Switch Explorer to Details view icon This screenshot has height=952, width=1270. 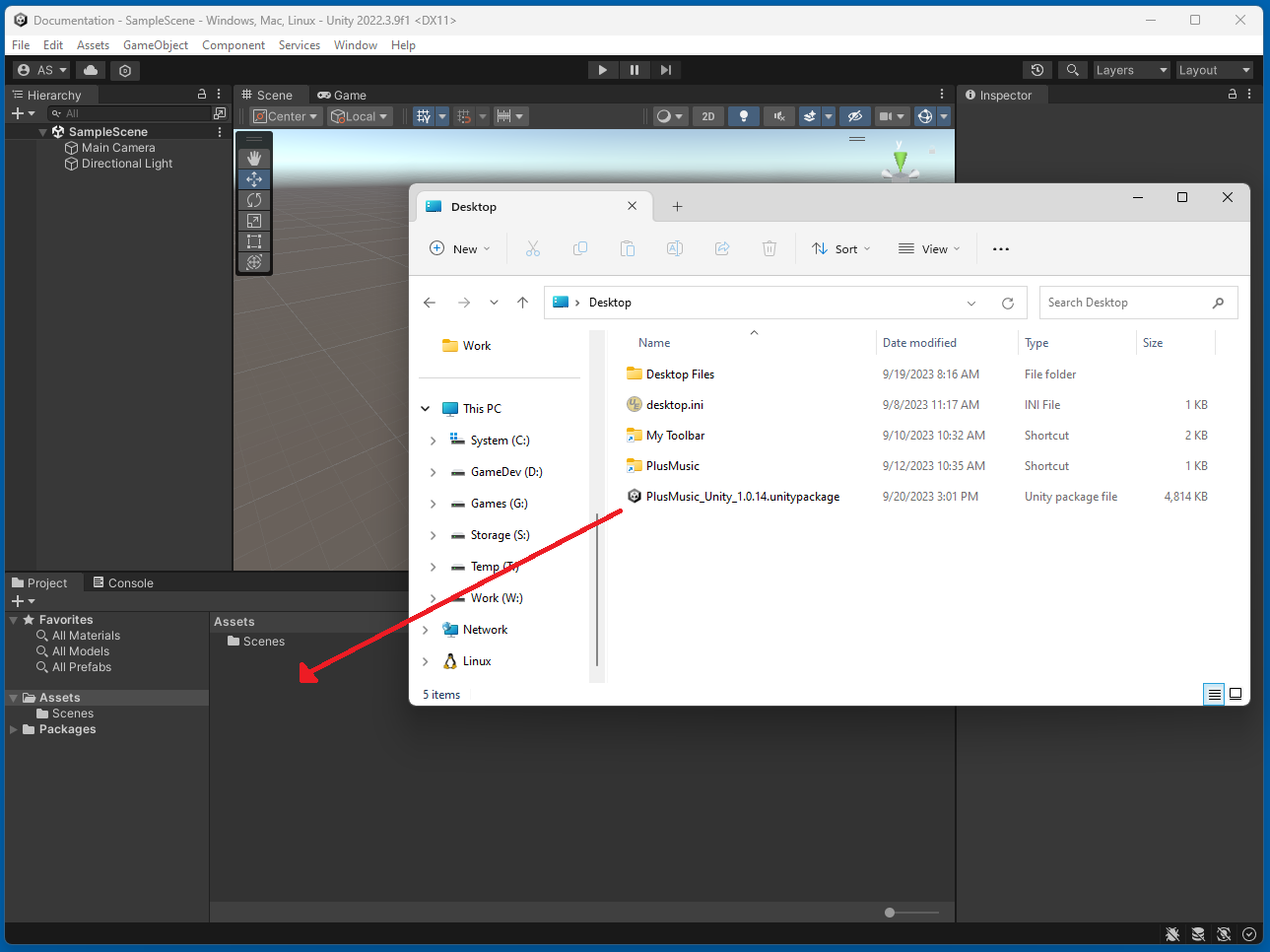(1215, 694)
